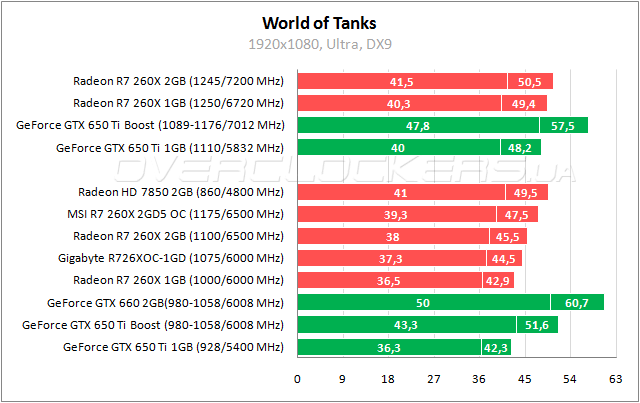Click the 50,5 bar value
Viewport: 640px width, 403px height.
click(x=529, y=82)
